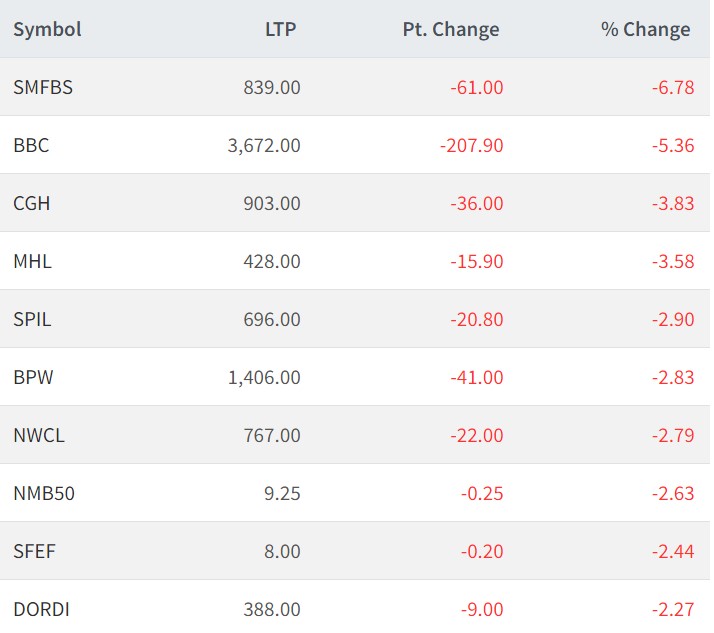Click the MHL symbol
This screenshot has height=633, width=714.
pos(32,261)
